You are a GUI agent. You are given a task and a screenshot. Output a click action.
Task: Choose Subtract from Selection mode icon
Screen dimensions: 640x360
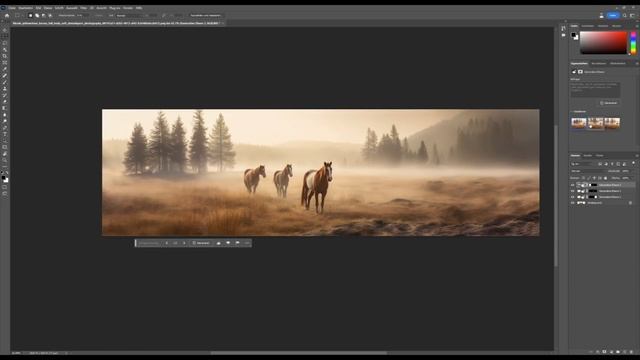[x=44, y=16]
